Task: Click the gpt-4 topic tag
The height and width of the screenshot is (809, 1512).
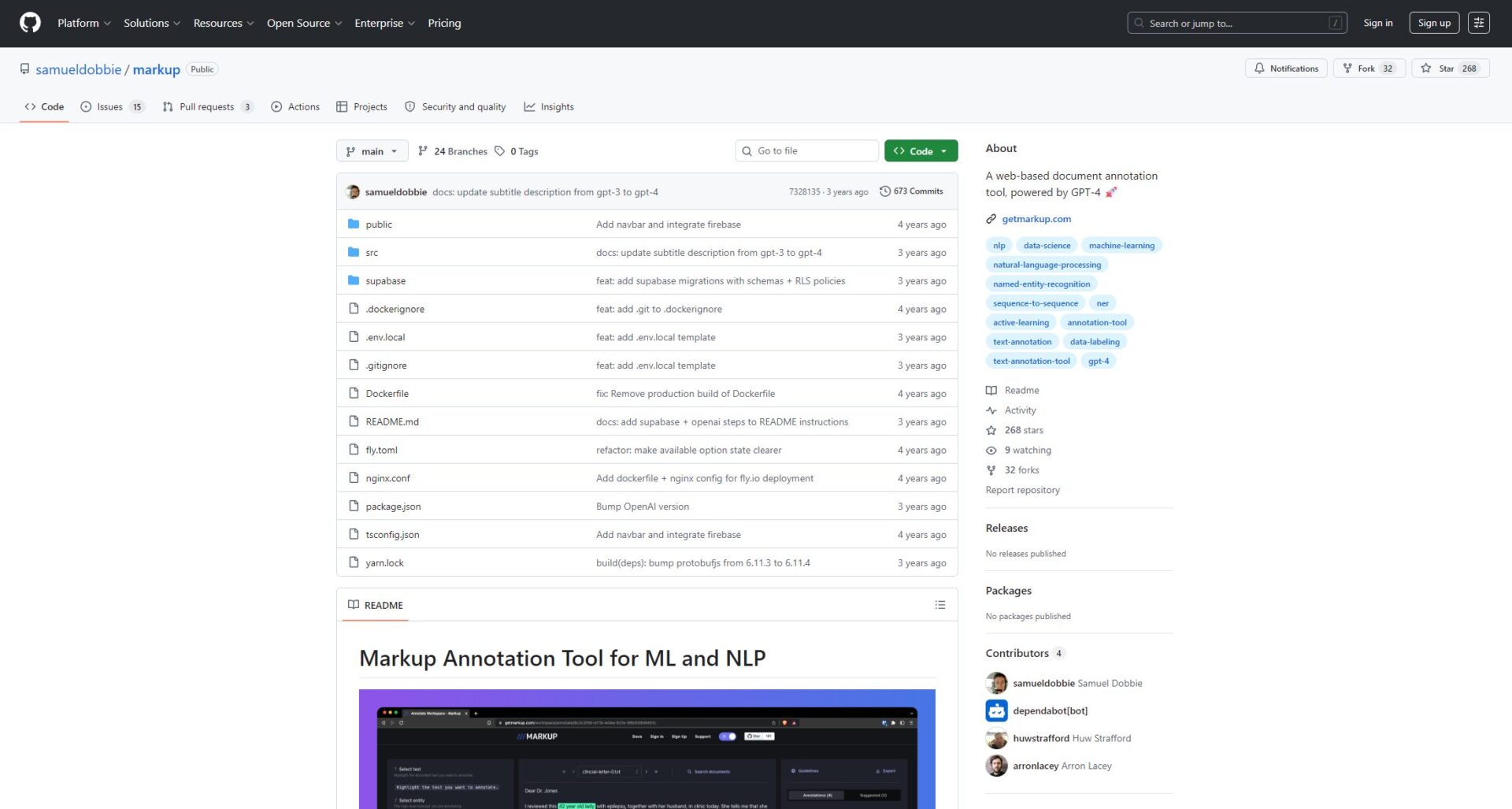Action: pyautogui.click(x=1099, y=361)
